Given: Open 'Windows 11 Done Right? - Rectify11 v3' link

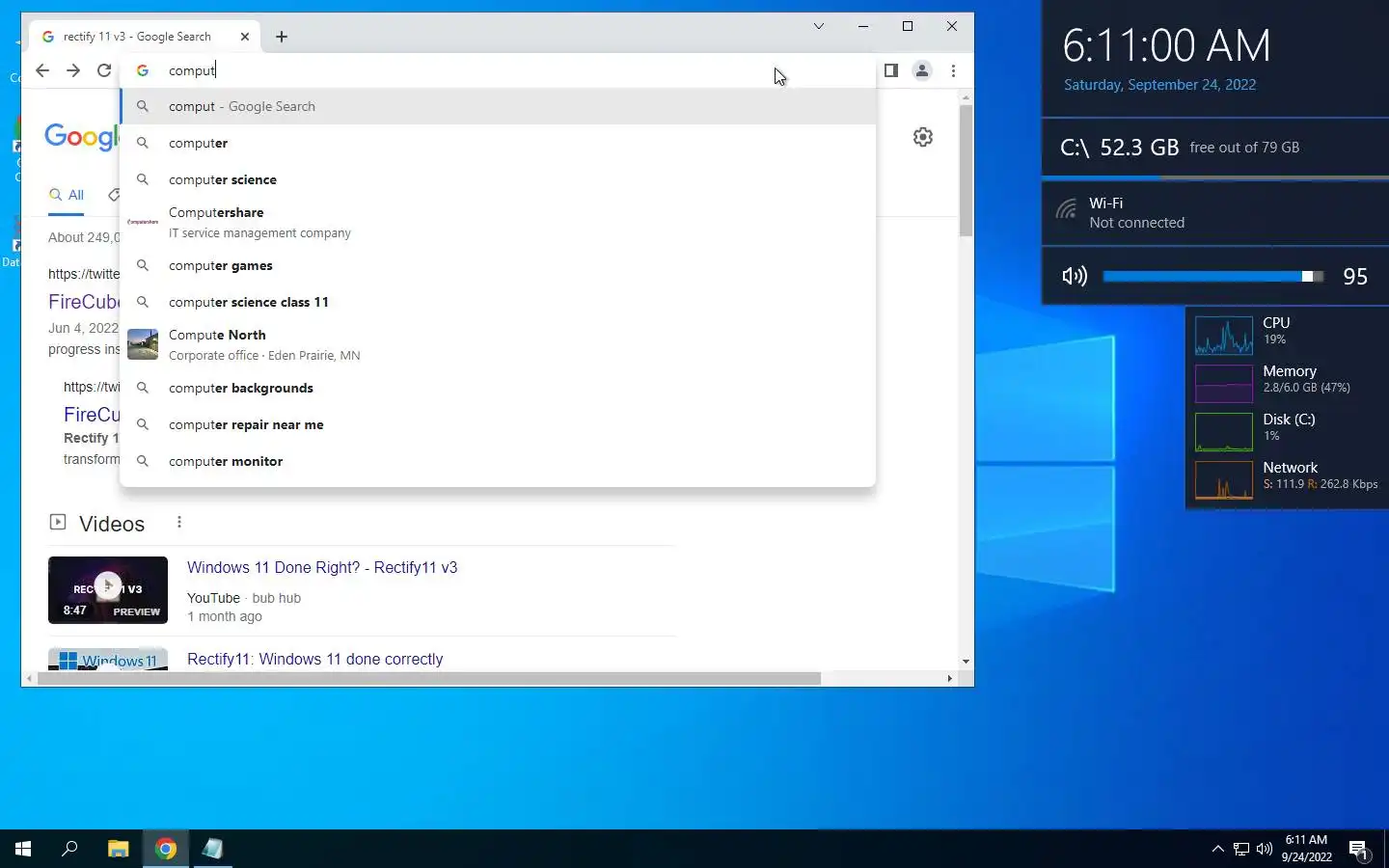Looking at the screenshot, I should [x=322, y=567].
